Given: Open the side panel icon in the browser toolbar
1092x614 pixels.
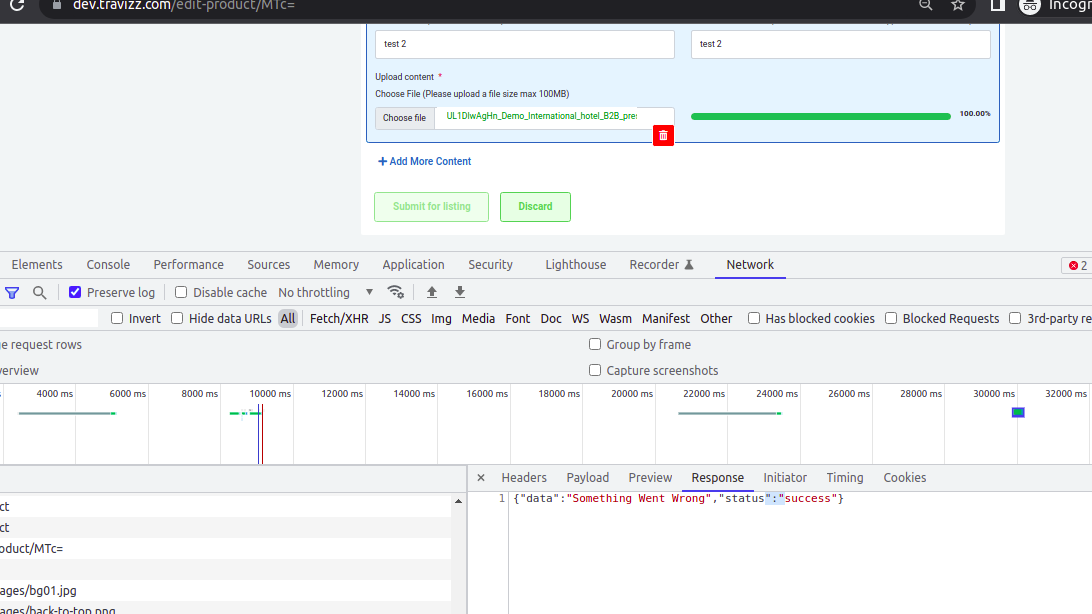Looking at the screenshot, I should point(997,6).
